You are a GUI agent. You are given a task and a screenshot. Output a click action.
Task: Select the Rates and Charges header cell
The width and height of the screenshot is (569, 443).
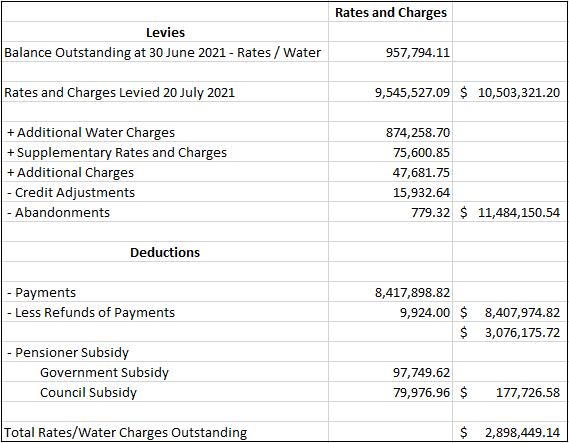click(390, 13)
